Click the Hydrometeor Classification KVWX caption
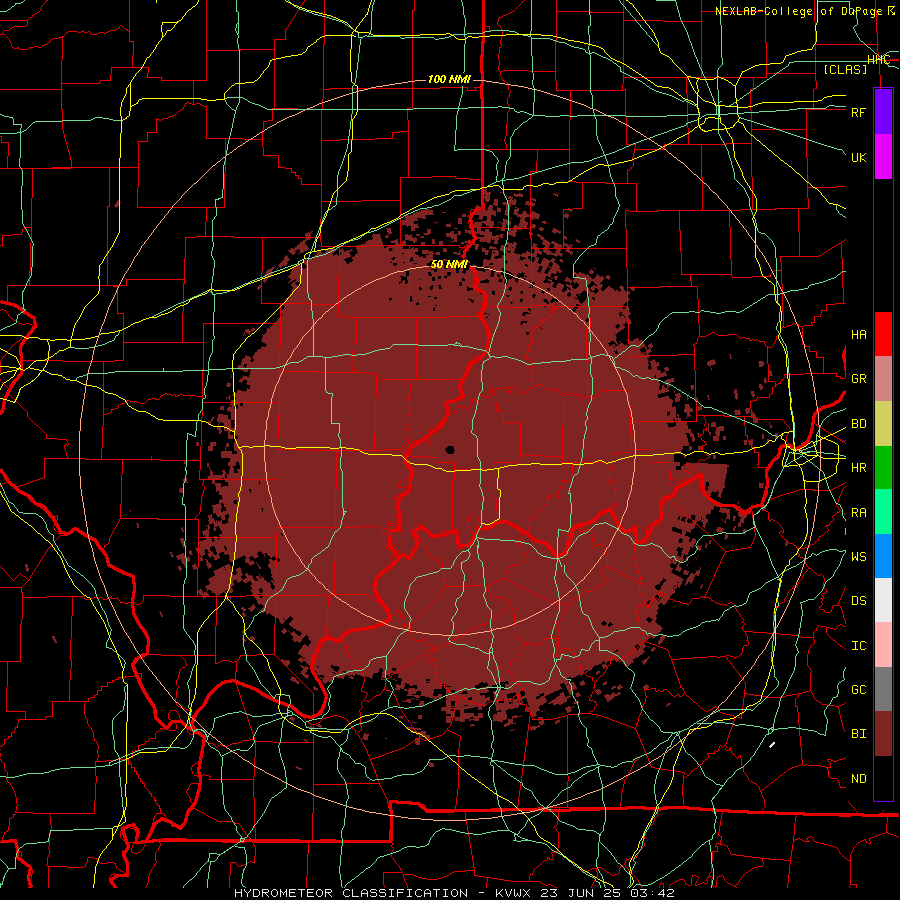This screenshot has height=900, width=900. pos(454,893)
